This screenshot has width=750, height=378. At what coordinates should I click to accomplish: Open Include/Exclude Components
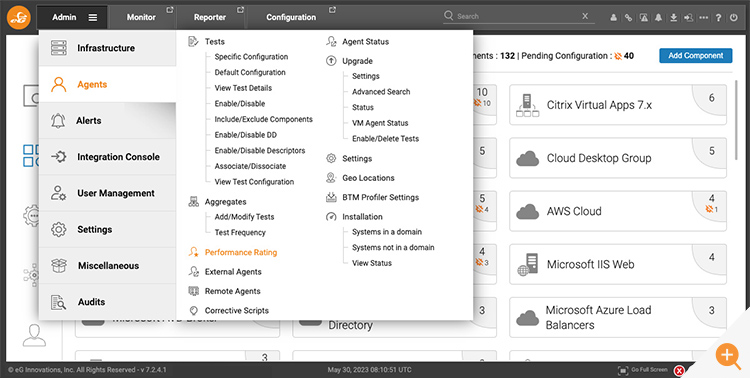264,119
